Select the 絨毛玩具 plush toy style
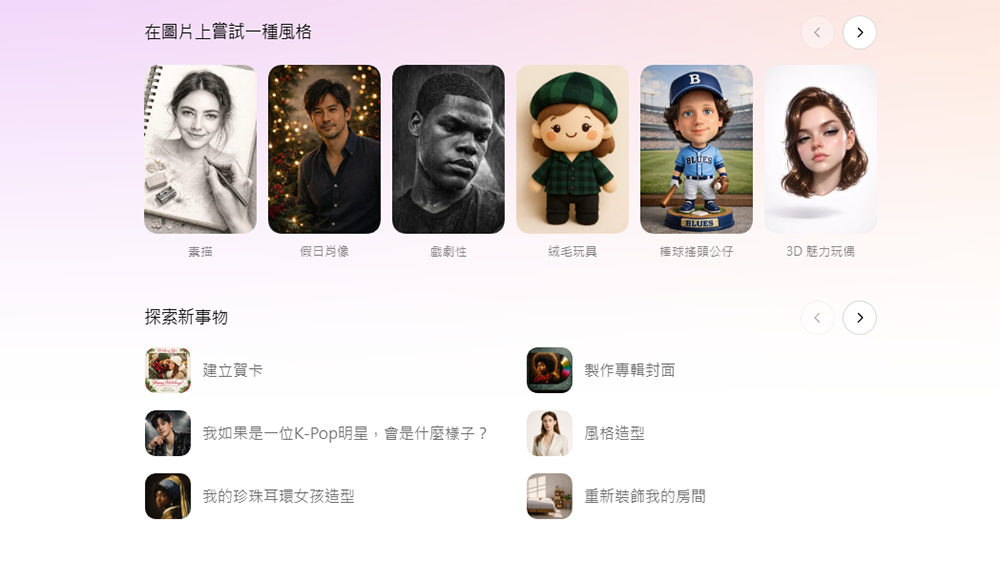 click(572, 149)
